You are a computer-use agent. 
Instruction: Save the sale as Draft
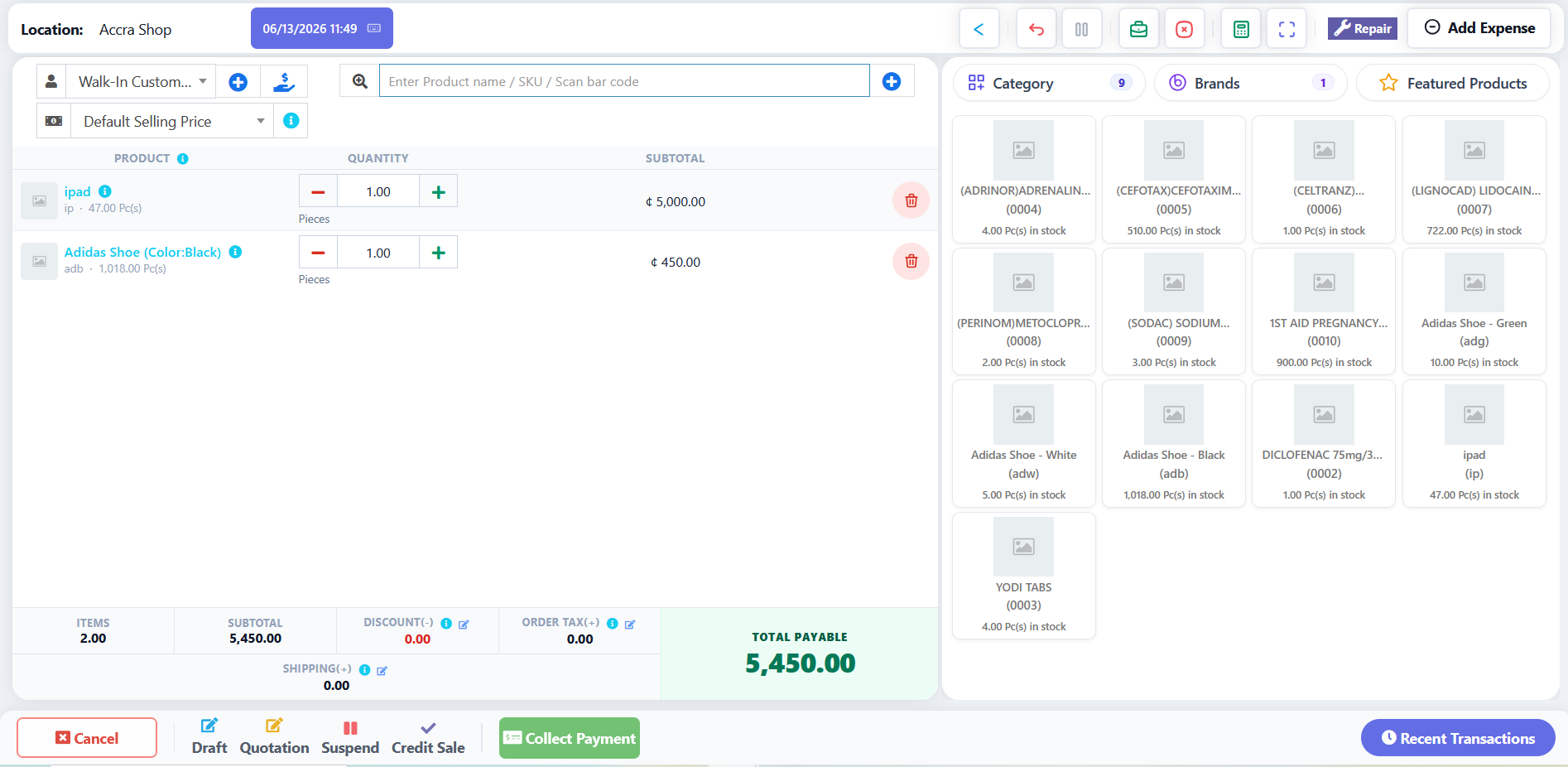209,736
